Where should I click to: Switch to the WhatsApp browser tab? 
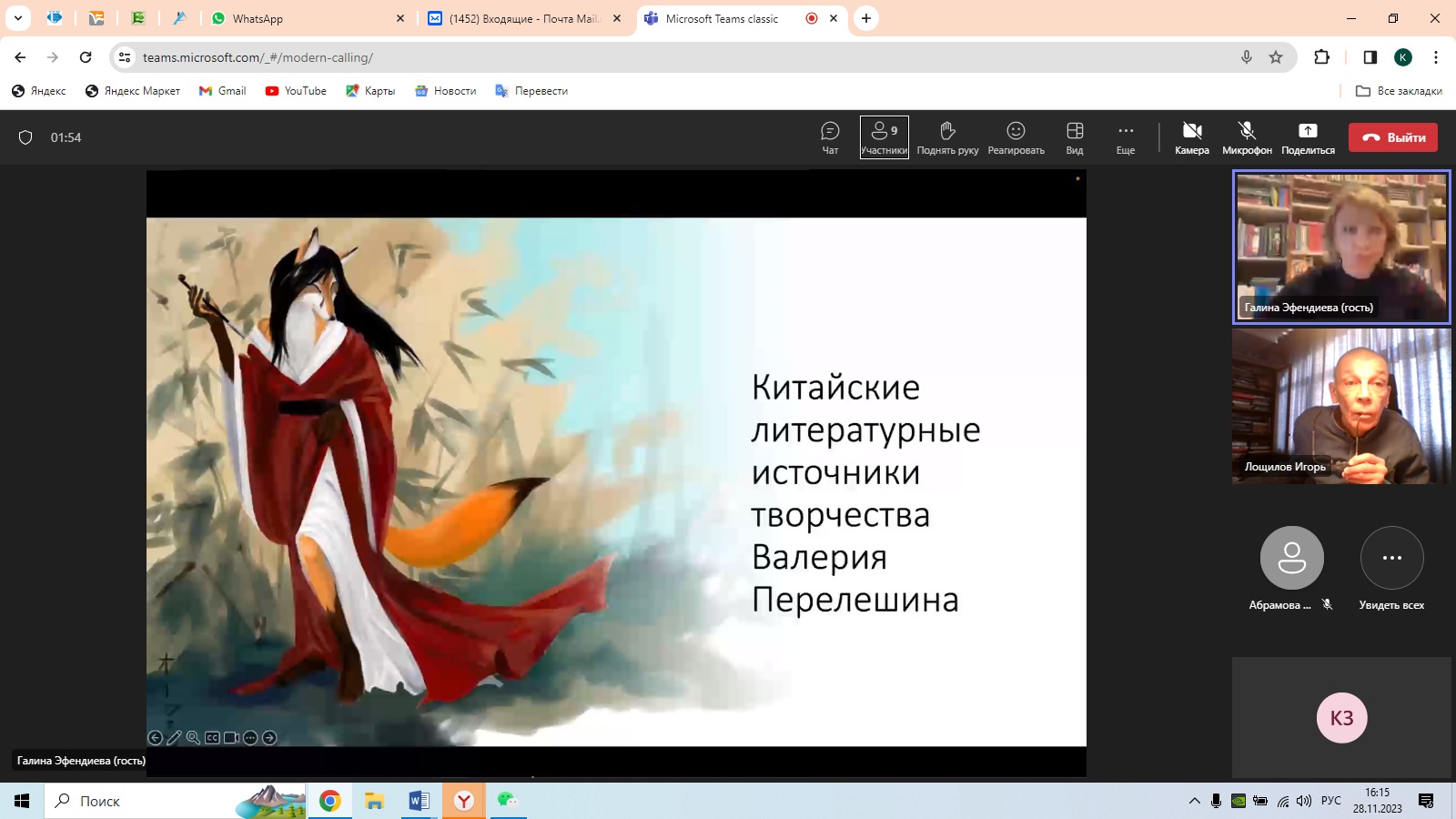coord(309,18)
